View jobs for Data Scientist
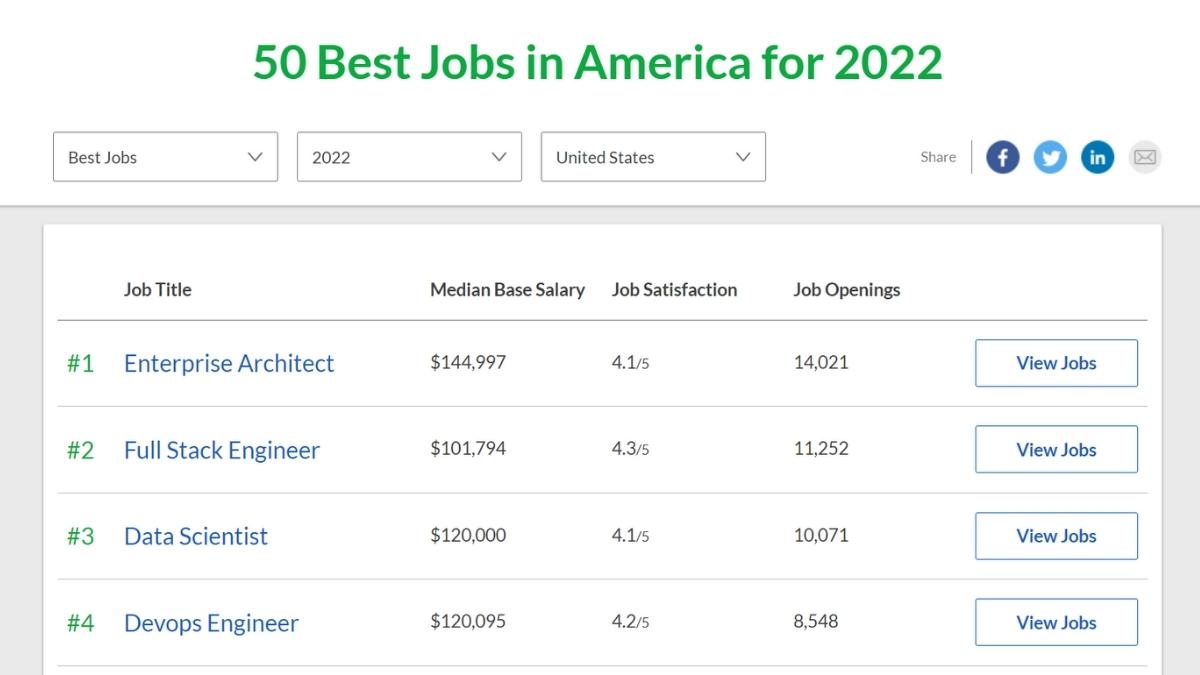1200x675 pixels. click(1056, 536)
